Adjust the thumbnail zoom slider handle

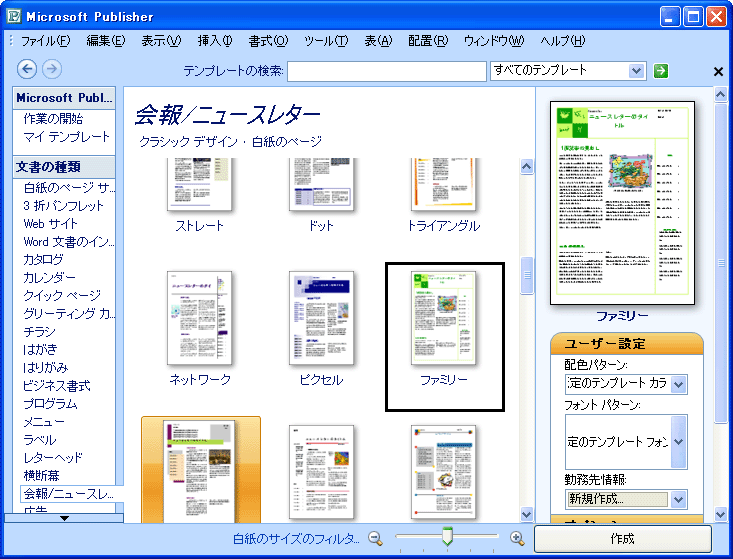click(447, 537)
